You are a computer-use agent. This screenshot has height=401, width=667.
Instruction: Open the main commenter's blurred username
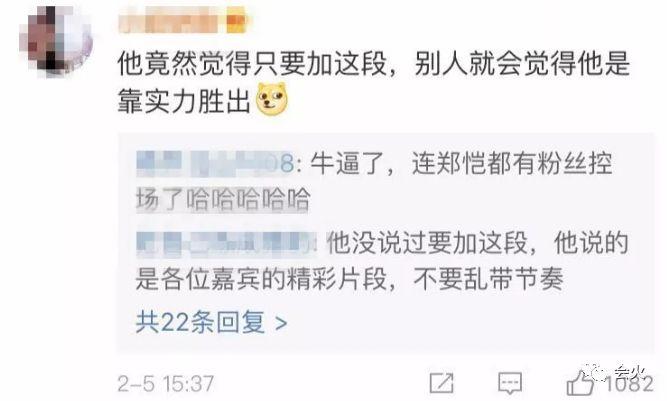tap(172, 21)
